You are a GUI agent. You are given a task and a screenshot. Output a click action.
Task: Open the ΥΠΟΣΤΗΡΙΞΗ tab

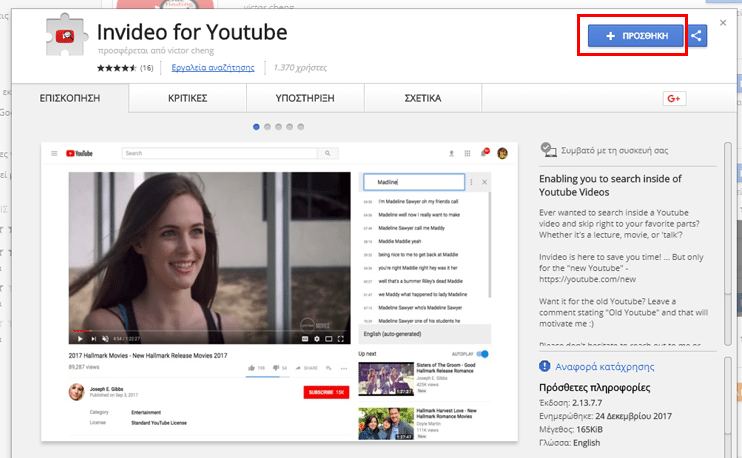pyautogui.click(x=305, y=98)
